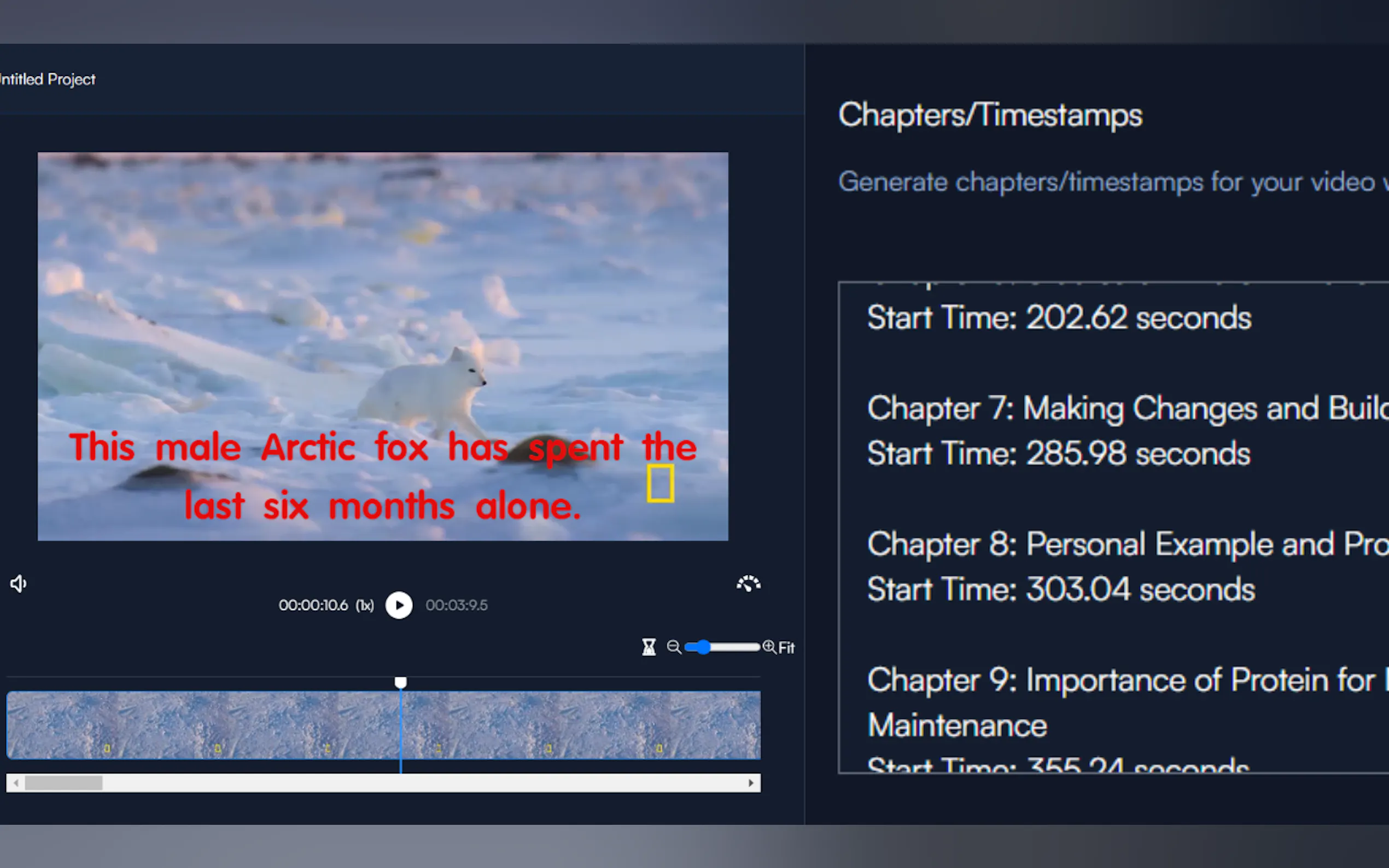Viewport: 1389px width, 868px height.
Task: Click the Untitled Project title
Action: click(48, 79)
